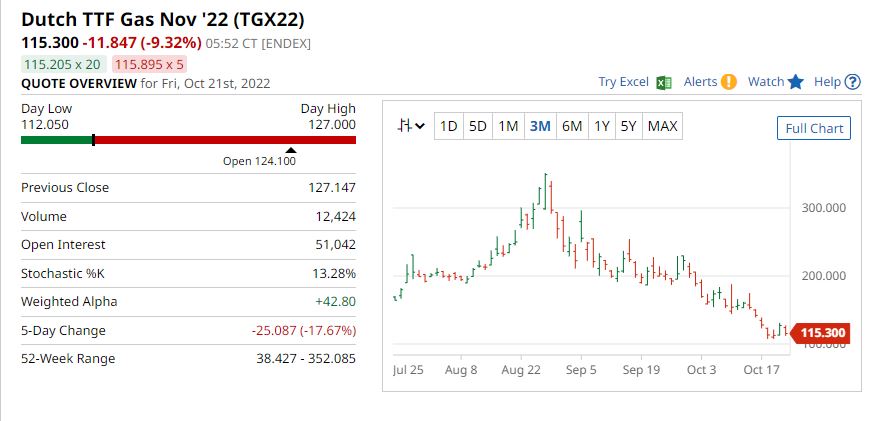Select the 5D chart period
Image resolution: width=881 pixels, height=421 pixels.
478,126
